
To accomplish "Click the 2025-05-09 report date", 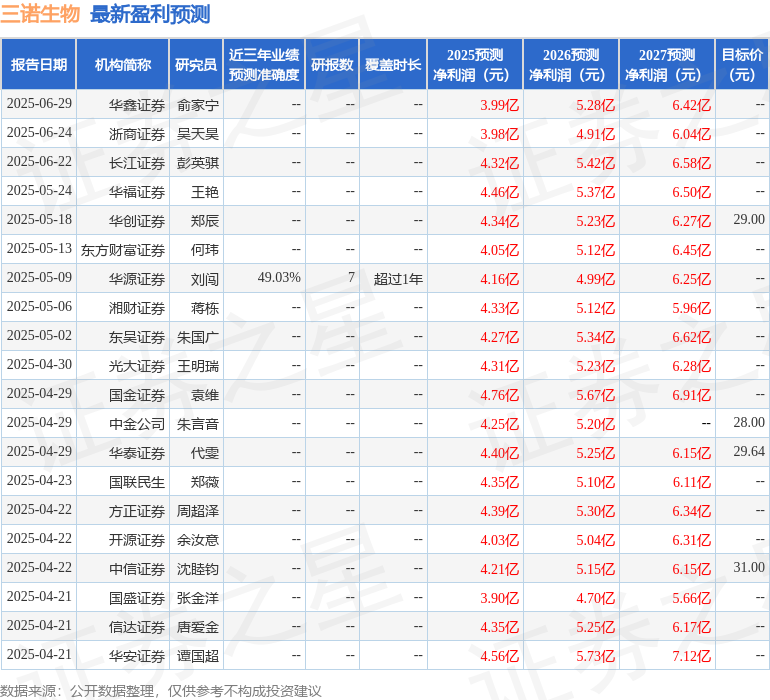I will coord(39,278).
